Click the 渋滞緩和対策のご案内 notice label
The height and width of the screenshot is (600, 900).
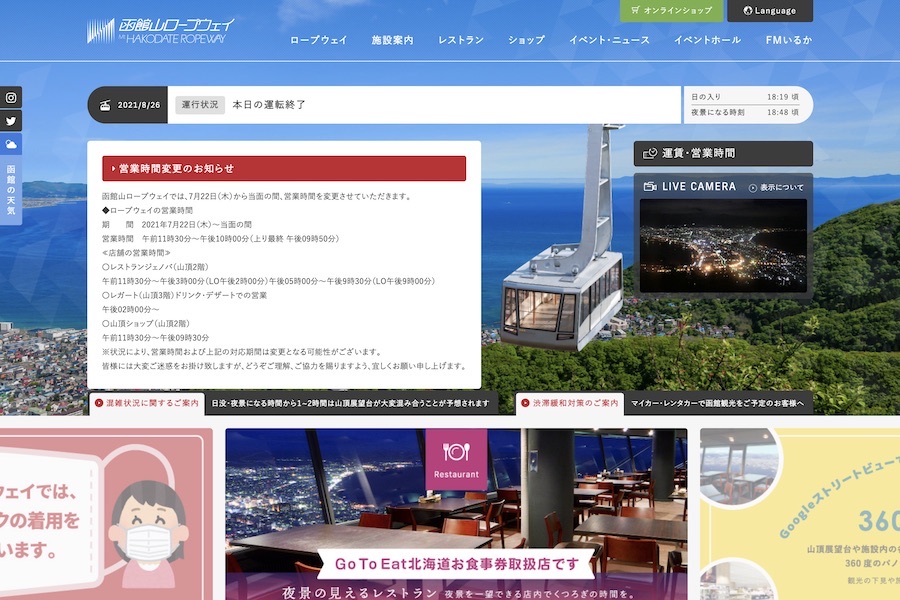click(574, 403)
